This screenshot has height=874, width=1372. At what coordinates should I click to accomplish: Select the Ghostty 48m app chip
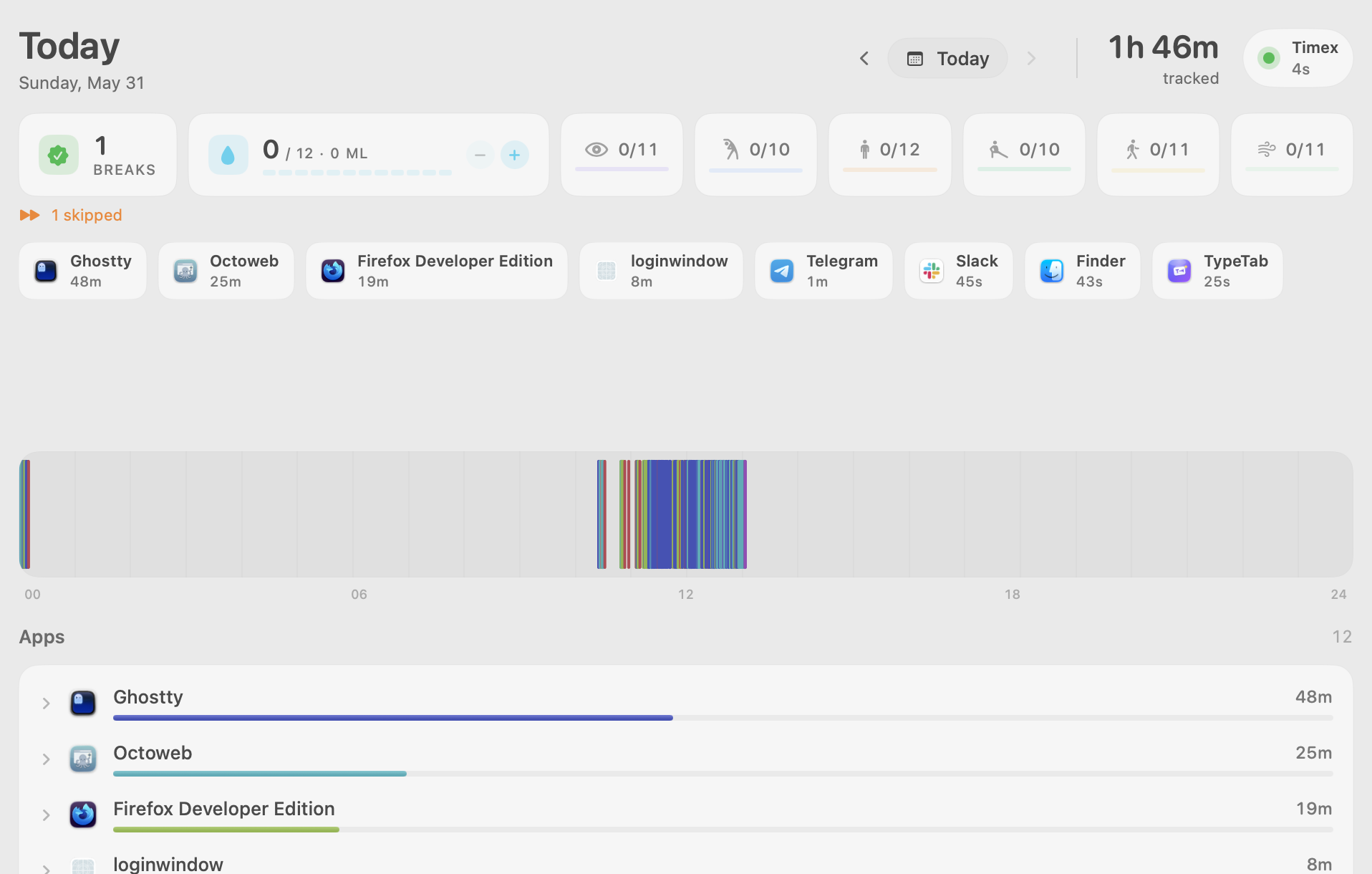(82, 271)
